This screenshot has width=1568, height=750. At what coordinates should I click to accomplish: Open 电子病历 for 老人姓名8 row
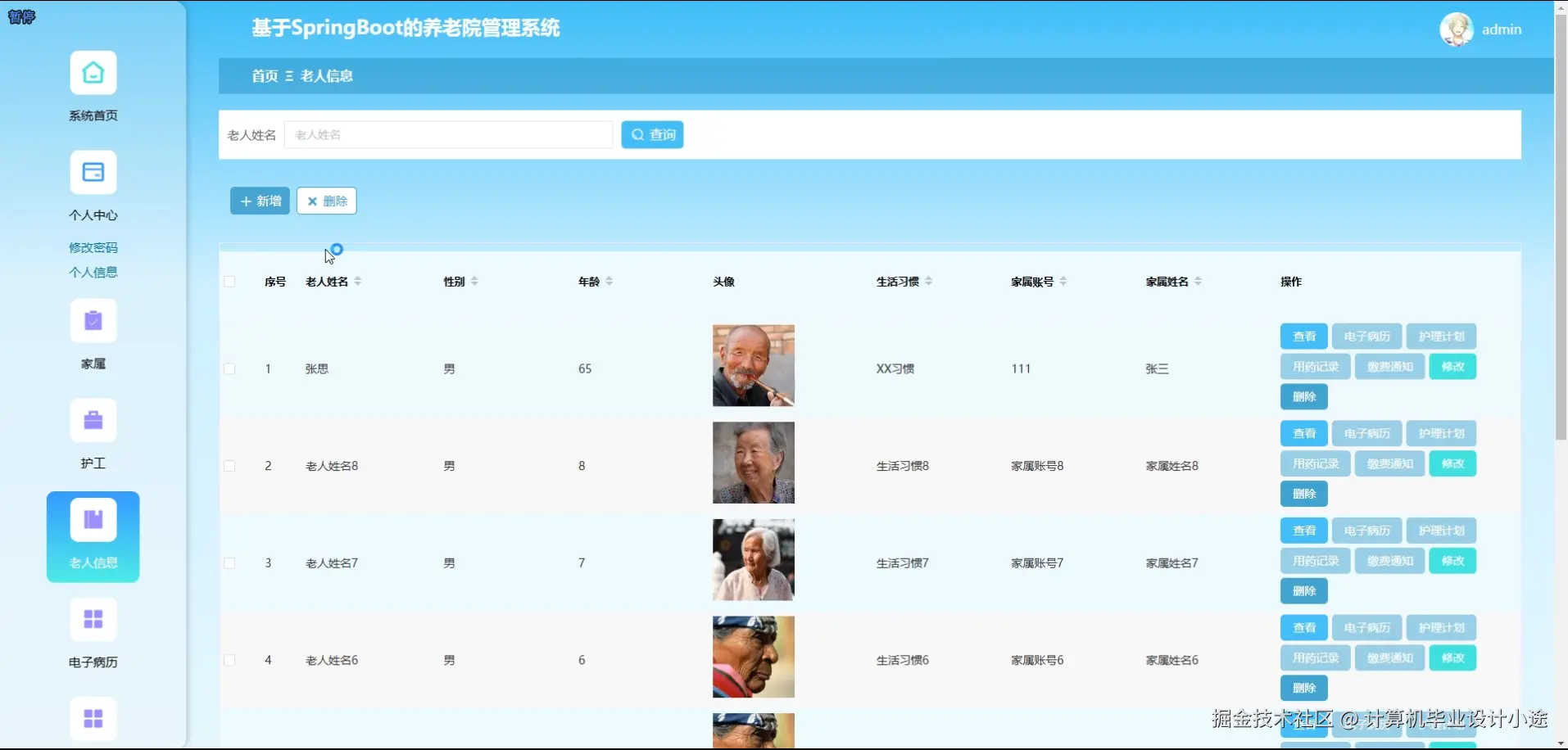[x=1366, y=434]
